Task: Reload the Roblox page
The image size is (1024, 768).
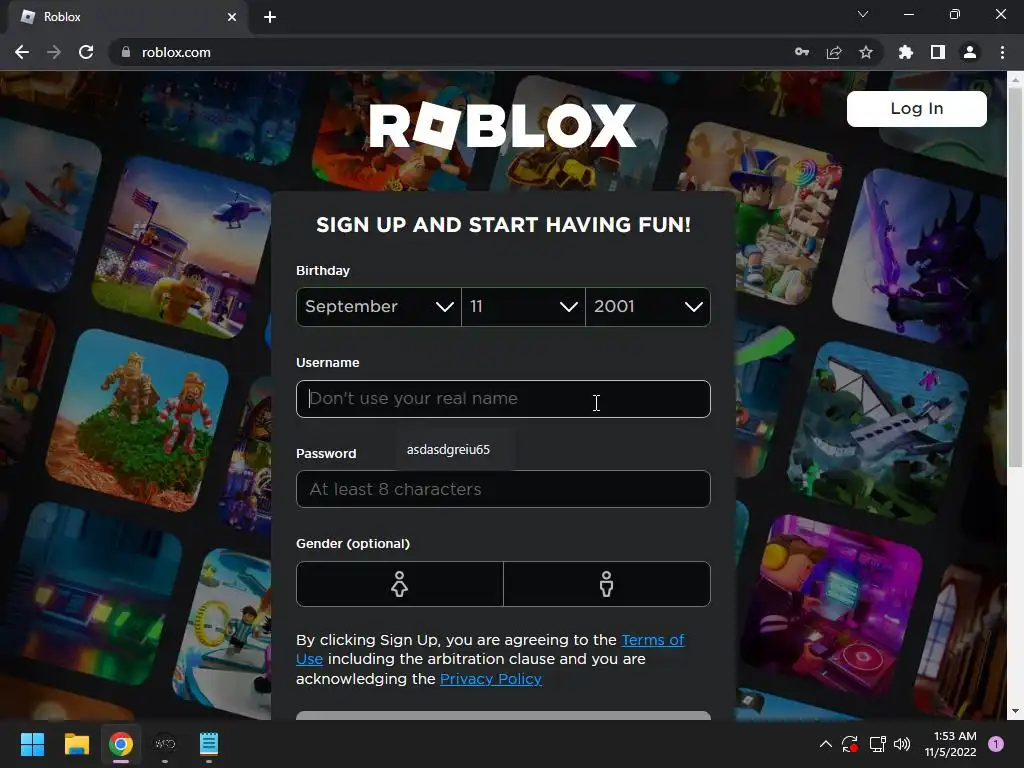Action: (x=86, y=52)
